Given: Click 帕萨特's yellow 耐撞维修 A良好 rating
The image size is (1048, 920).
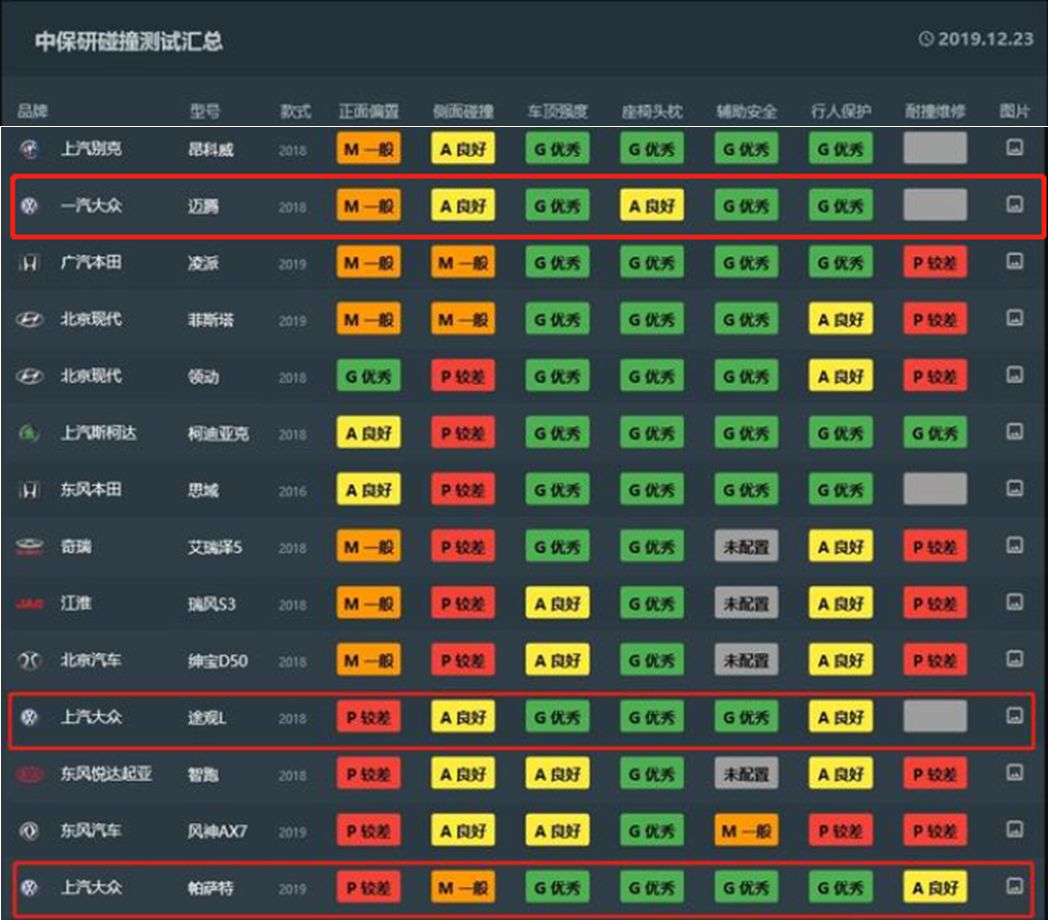Looking at the screenshot, I should (x=935, y=888).
